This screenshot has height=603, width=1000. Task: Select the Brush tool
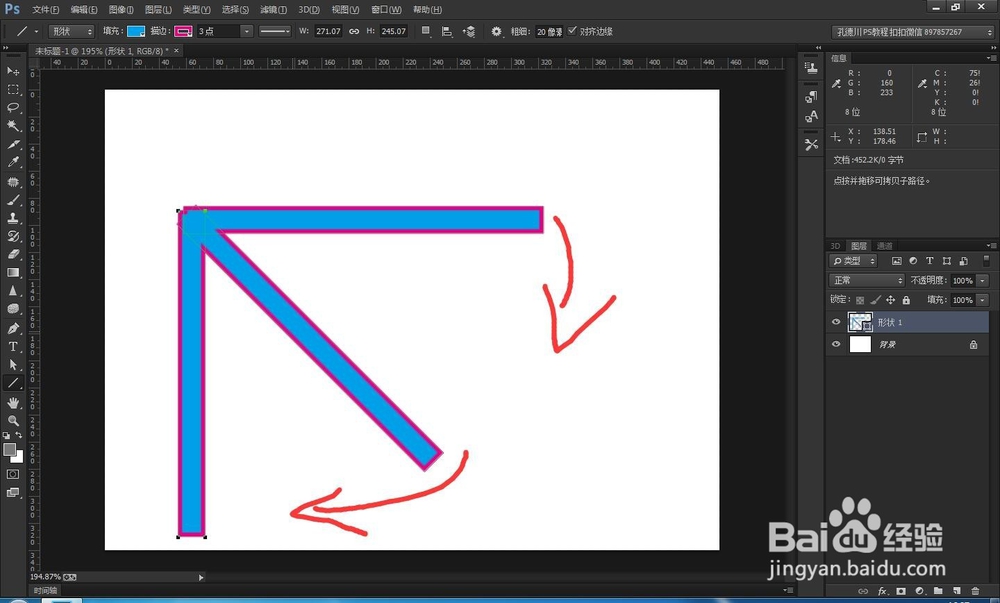(13, 200)
